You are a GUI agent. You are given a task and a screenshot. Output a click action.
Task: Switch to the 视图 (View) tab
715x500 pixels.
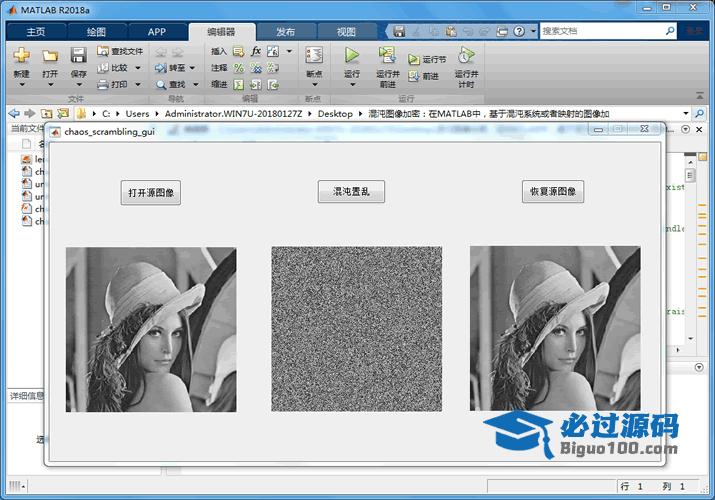pyautogui.click(x=346, y=32)
